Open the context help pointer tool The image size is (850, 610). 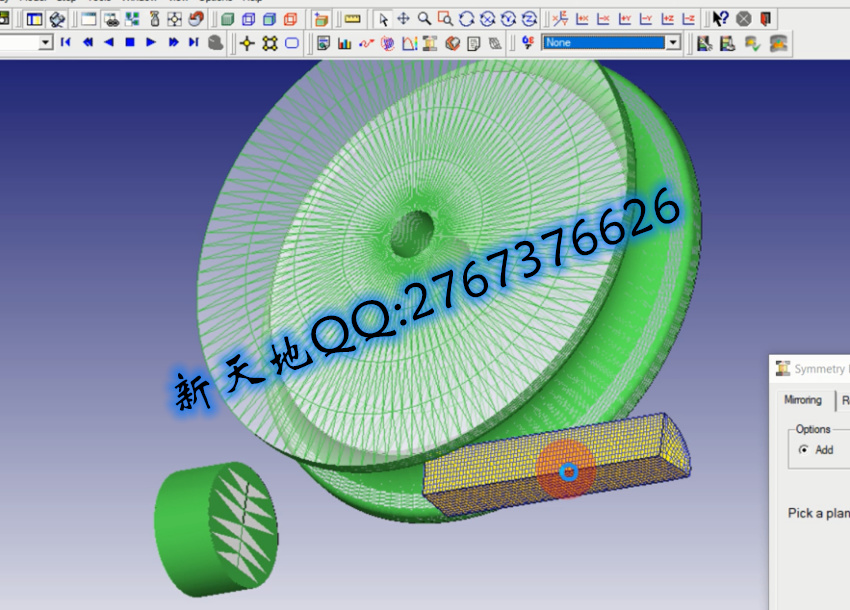(721, 19)
